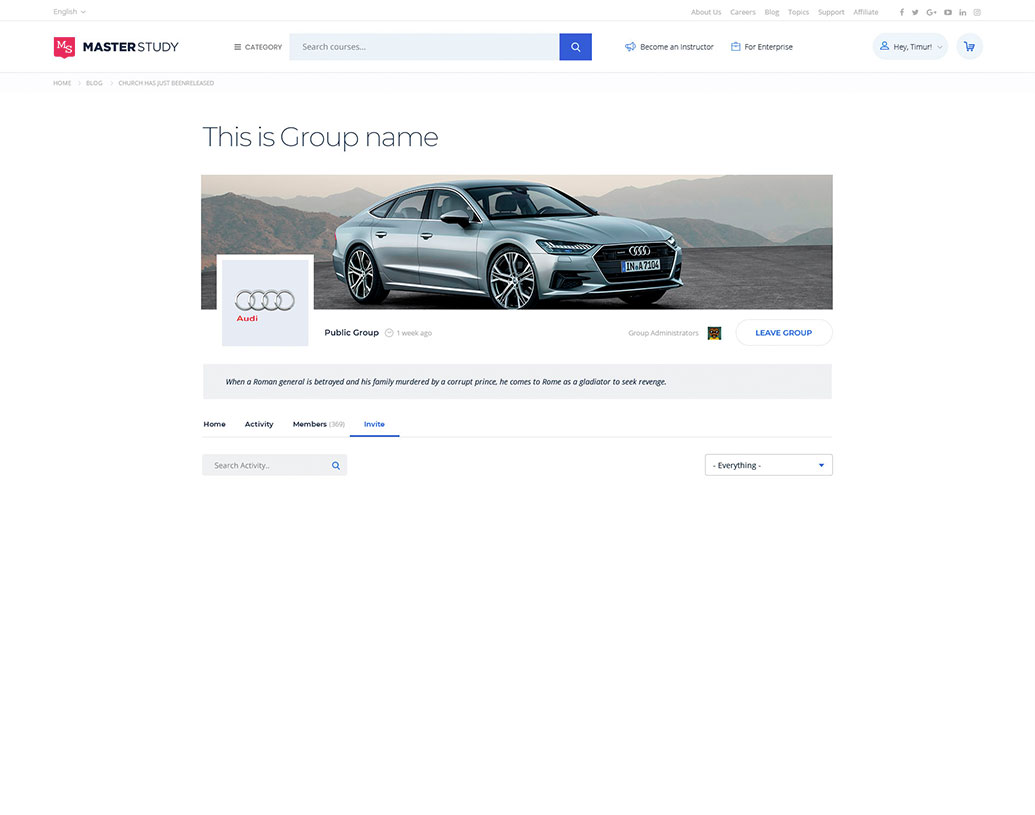Open the English language dropdown
Viewport: 1035px width, 815px height.
point(69,12)
